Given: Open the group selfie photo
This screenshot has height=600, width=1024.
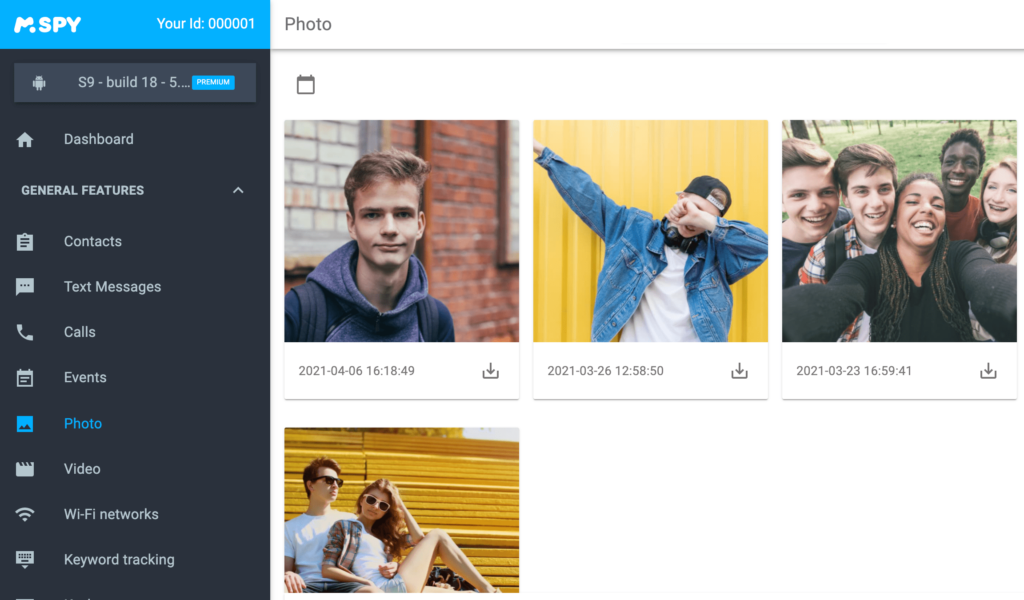Looking at the screenshot, I should [899, 231].
